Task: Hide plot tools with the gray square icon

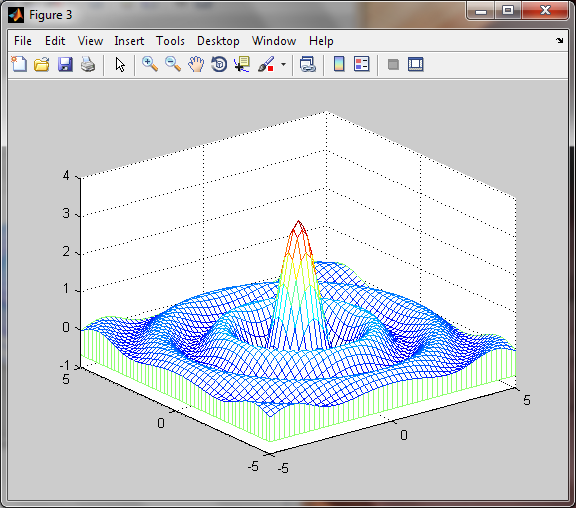Action: point(393,65)
